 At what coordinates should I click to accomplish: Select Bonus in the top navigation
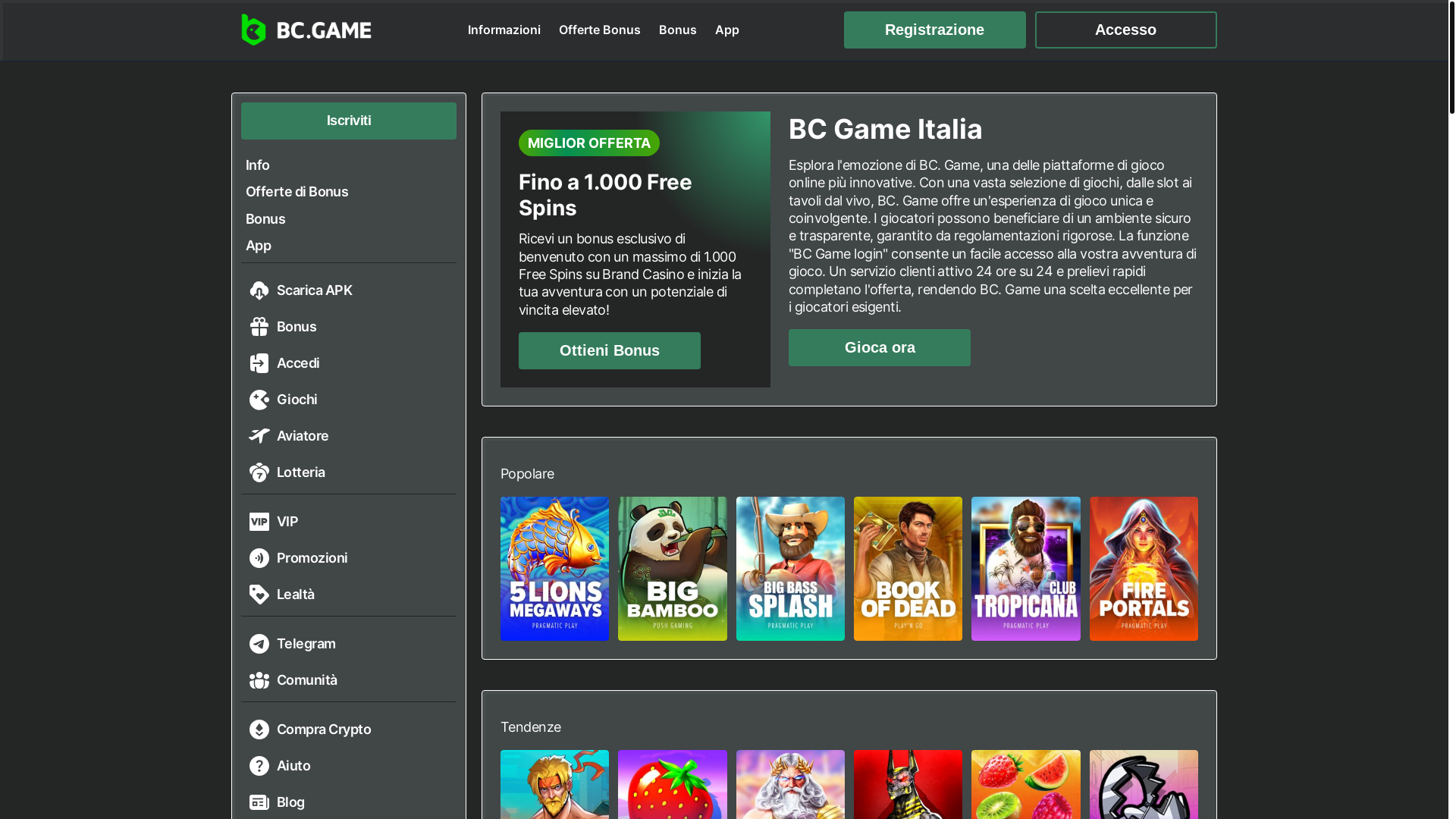pos(678,30)
